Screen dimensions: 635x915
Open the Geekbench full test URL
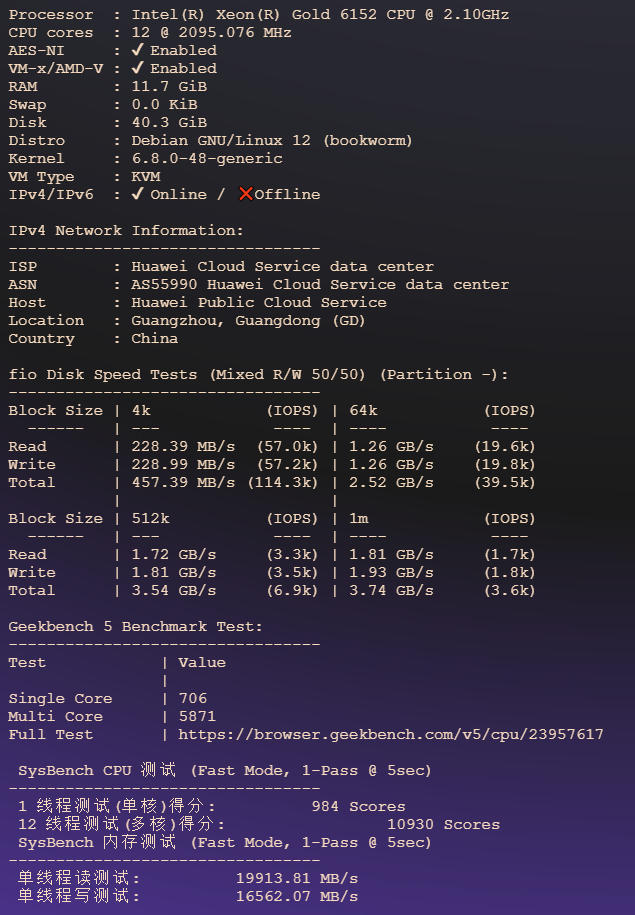tap(391, 734)
